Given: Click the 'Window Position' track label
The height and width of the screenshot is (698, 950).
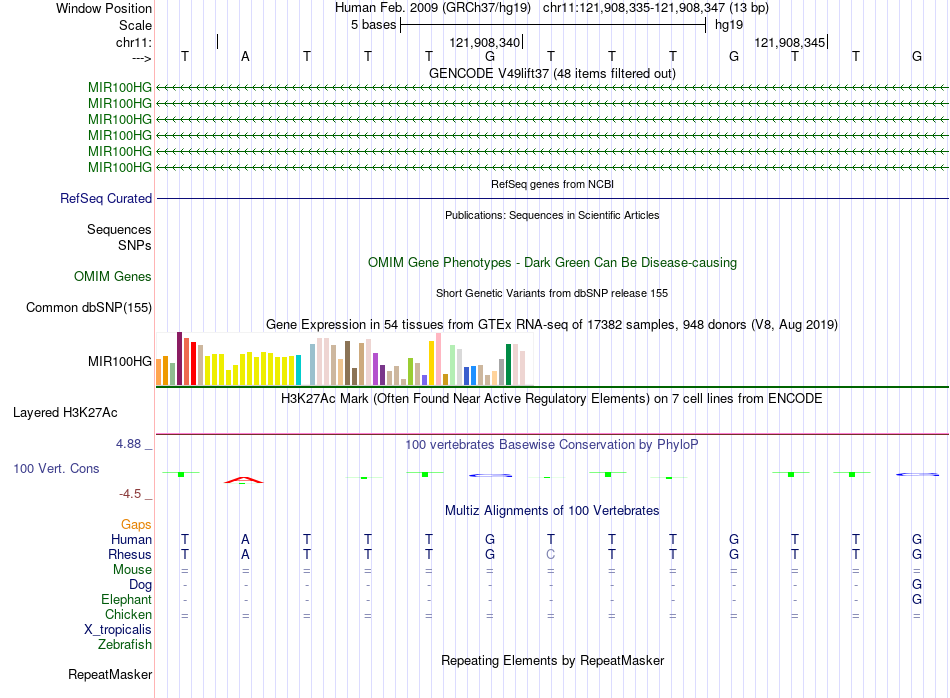Looking at the screenshot, I should pyautogui.click(x=104, y=8).
